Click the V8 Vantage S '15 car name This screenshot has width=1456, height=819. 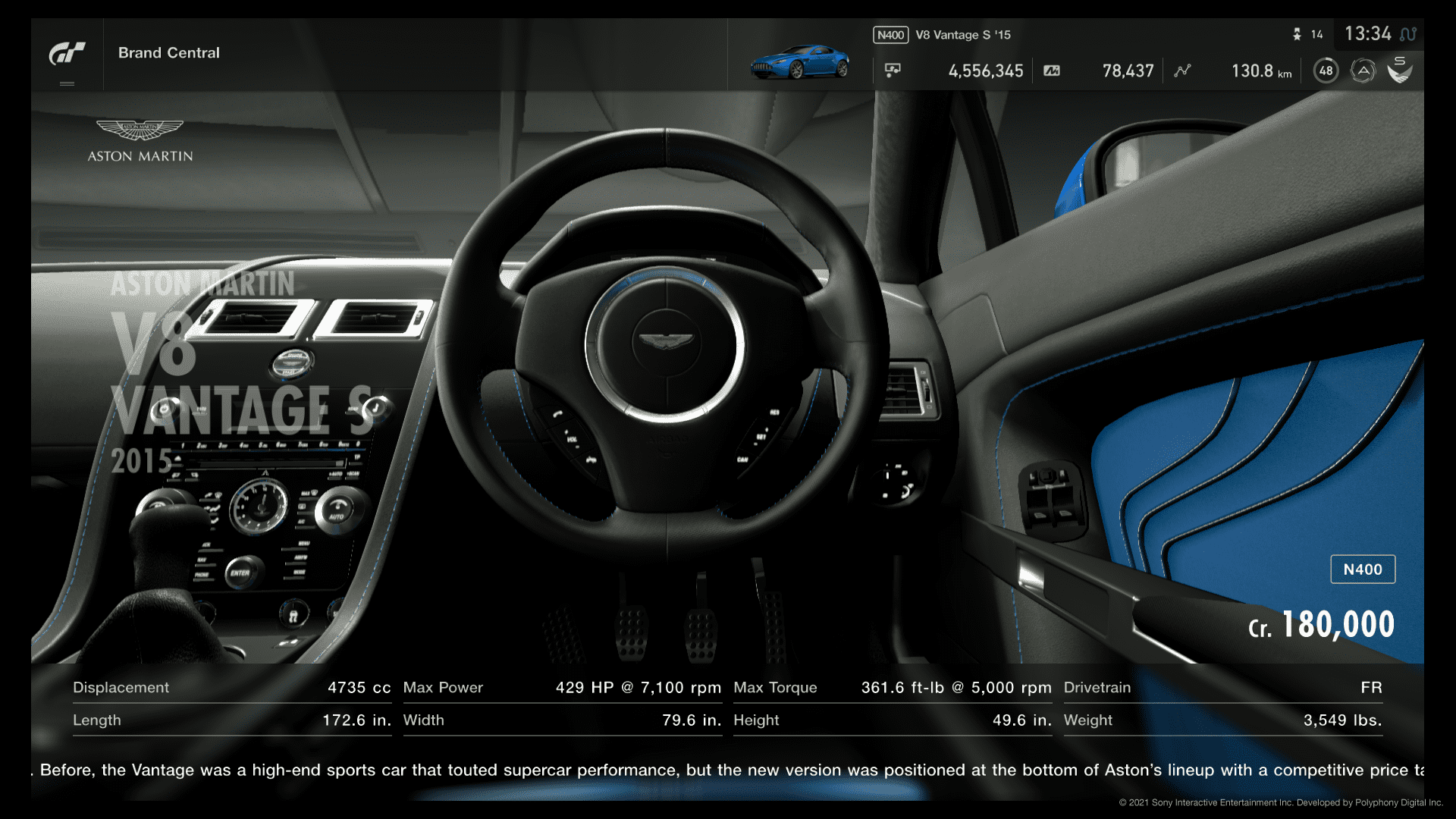click(x=962, y=35)
